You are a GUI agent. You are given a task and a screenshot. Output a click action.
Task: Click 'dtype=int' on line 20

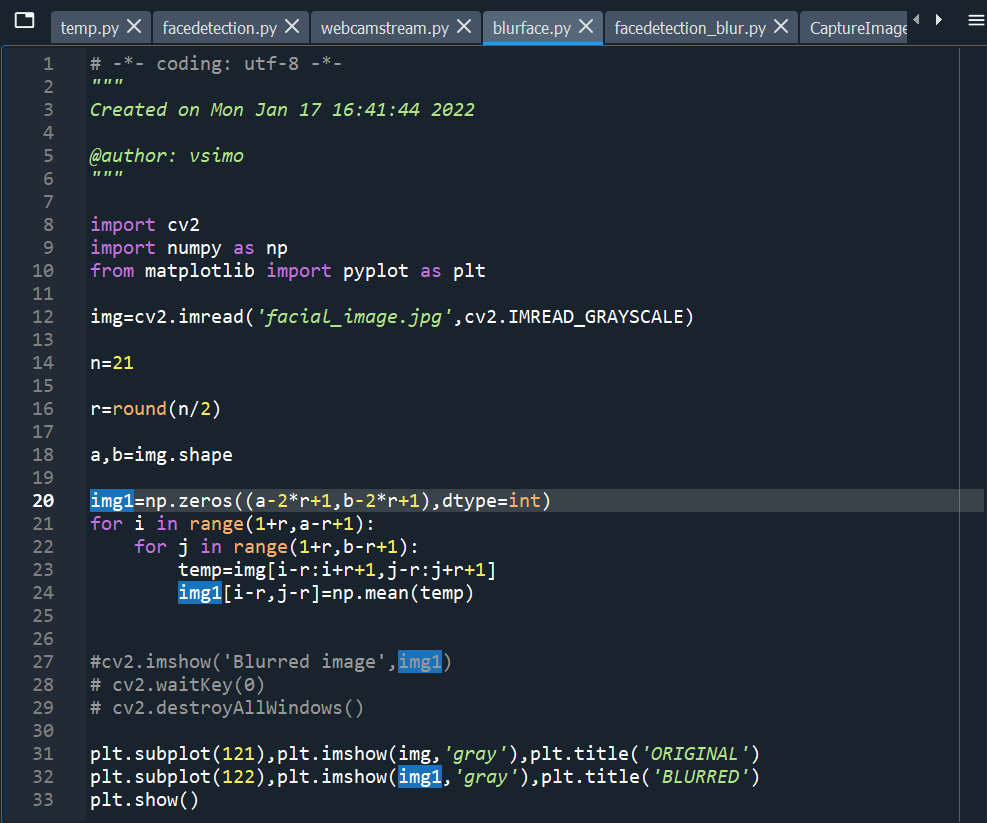click(491, 501)
